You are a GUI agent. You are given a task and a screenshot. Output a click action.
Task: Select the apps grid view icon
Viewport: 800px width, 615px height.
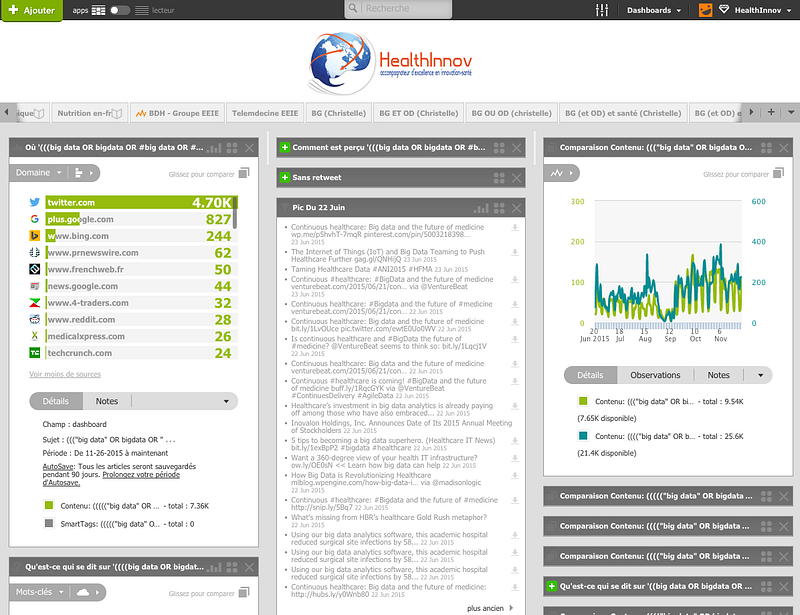(x=98, y=10)
